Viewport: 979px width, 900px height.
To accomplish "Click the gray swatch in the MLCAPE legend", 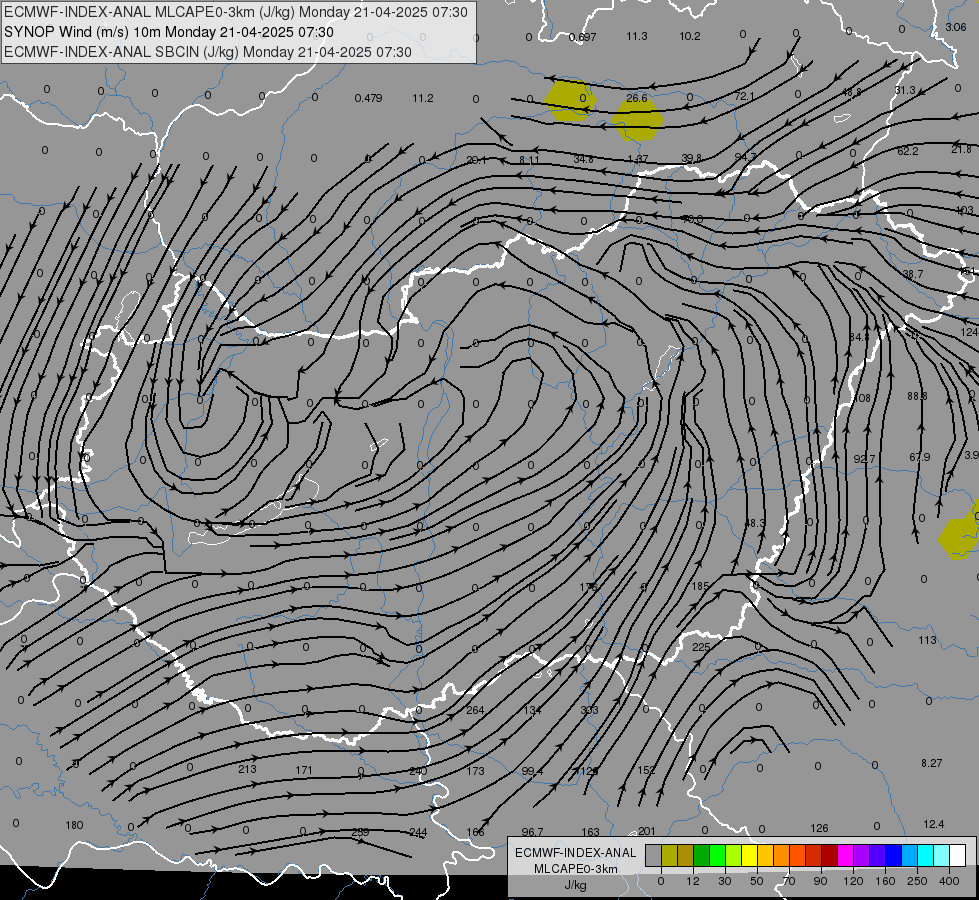I will (x=653, y=856).
